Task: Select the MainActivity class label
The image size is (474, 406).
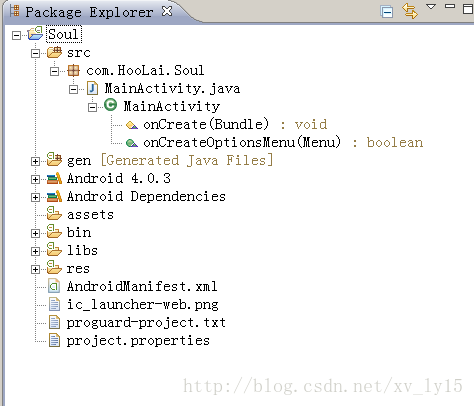Action: (172, 107)
